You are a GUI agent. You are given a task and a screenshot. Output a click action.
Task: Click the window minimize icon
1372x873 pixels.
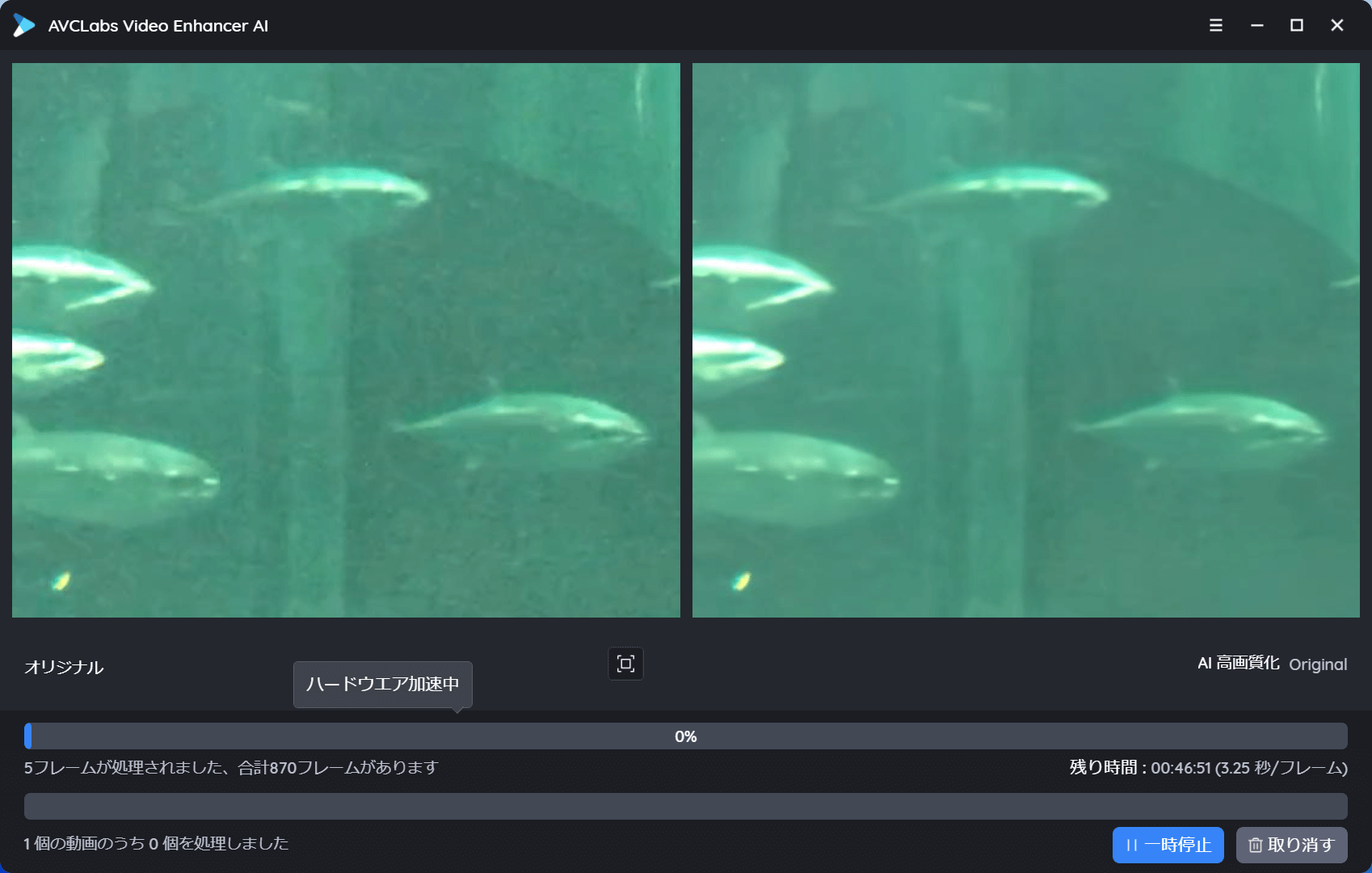[1256, 25]
